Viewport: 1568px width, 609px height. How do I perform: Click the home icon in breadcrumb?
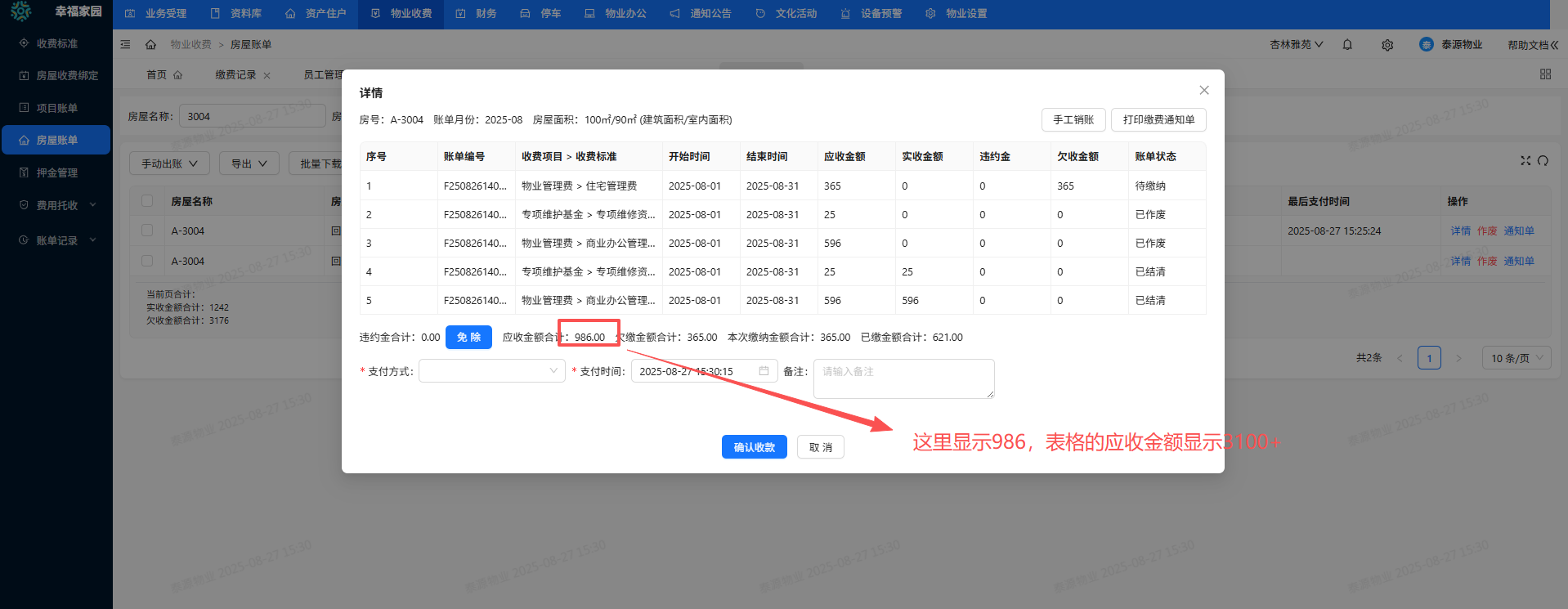(150, 44)
